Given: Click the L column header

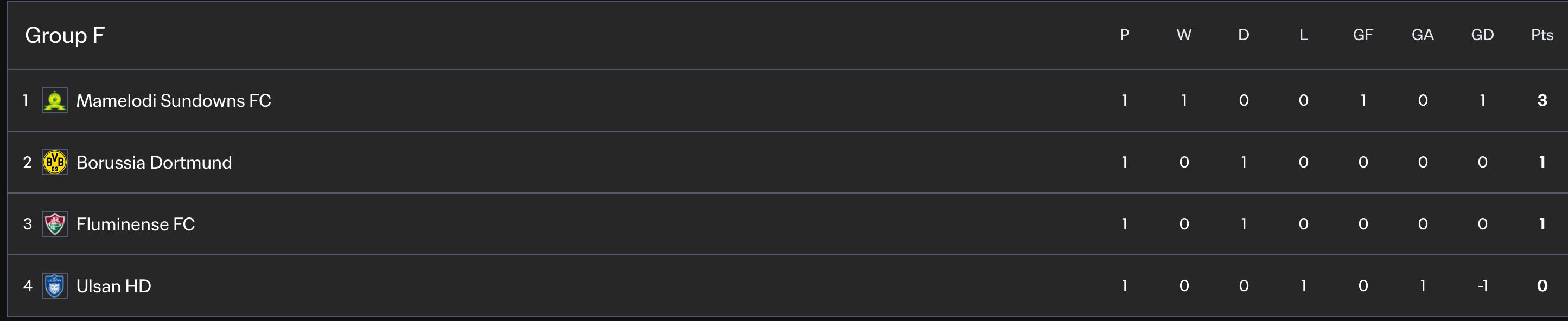Looking at the screenshot, I should pyautogui.click(x=1303, y=35).
